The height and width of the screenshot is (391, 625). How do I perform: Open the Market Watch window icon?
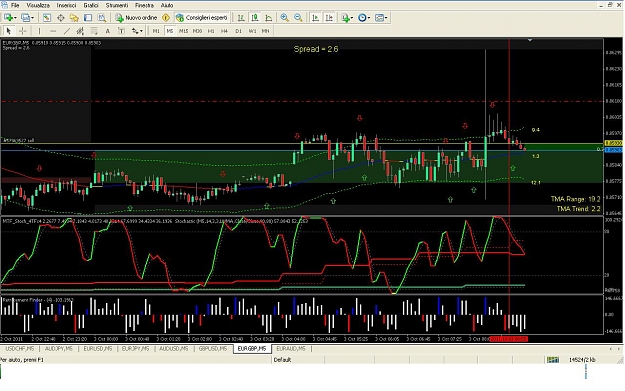47,18
